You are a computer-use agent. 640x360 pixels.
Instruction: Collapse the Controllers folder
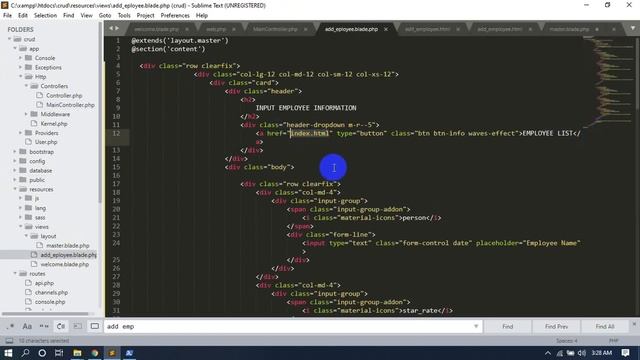click(x=27, y=86)
